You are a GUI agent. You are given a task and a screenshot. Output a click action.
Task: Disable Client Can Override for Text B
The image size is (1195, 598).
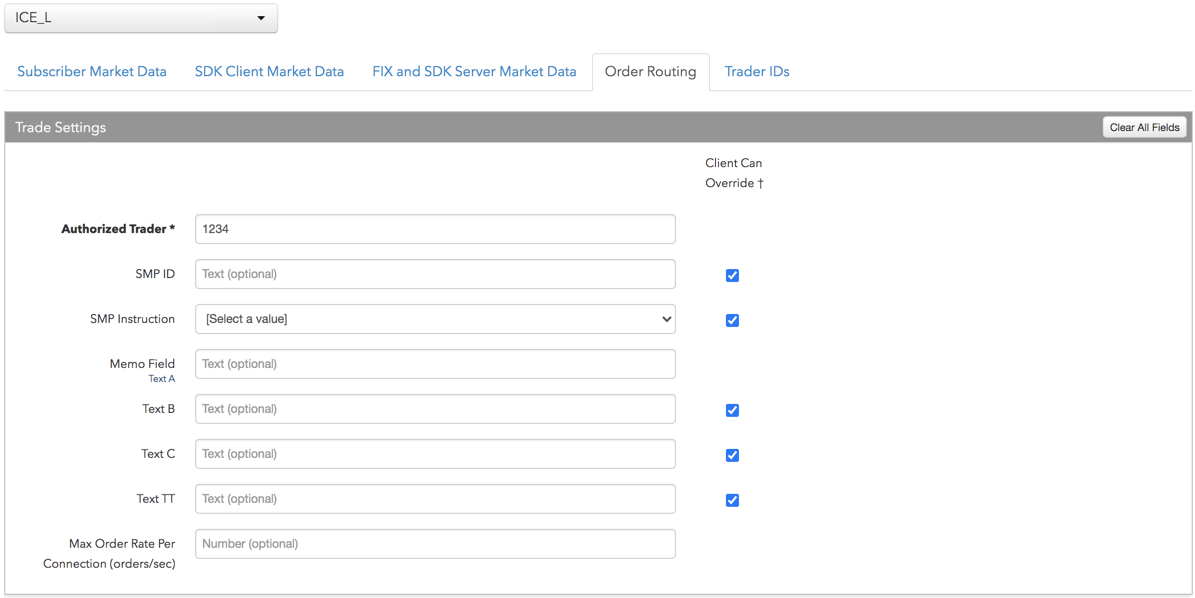pos(732,410)
